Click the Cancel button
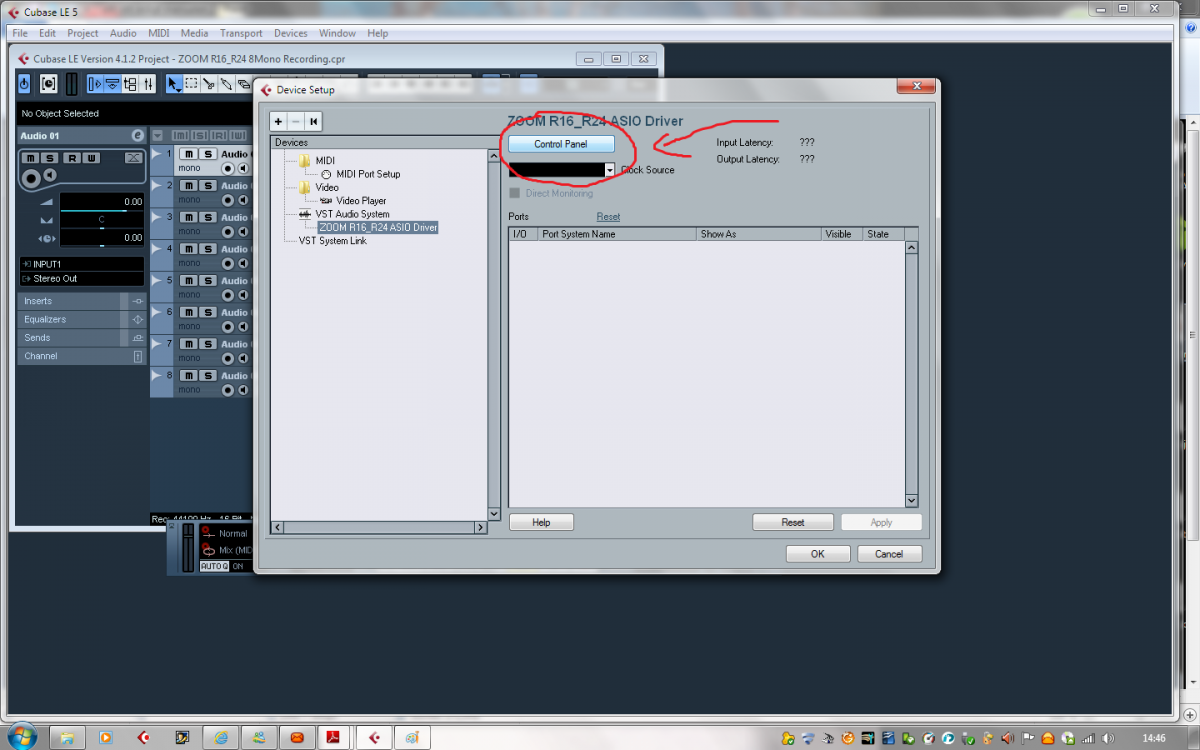Screen dimensions: 1200x750 click(889, 554)
